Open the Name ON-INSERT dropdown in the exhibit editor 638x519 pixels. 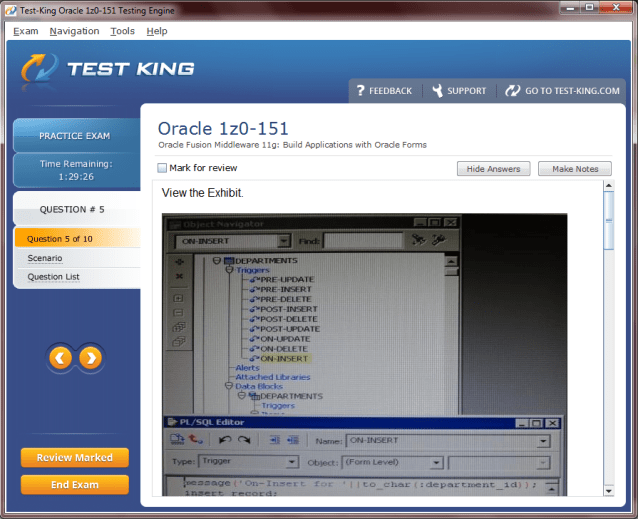pyautogui.click(x=543, y=441)
